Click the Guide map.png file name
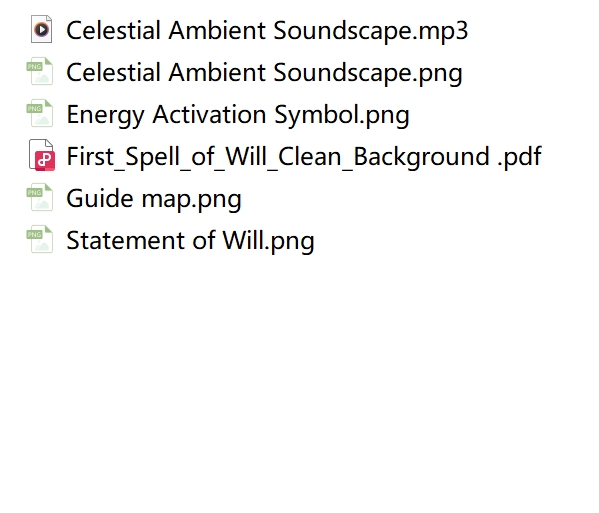This screenshot has height=513, width=599. [x=154, y=199]
